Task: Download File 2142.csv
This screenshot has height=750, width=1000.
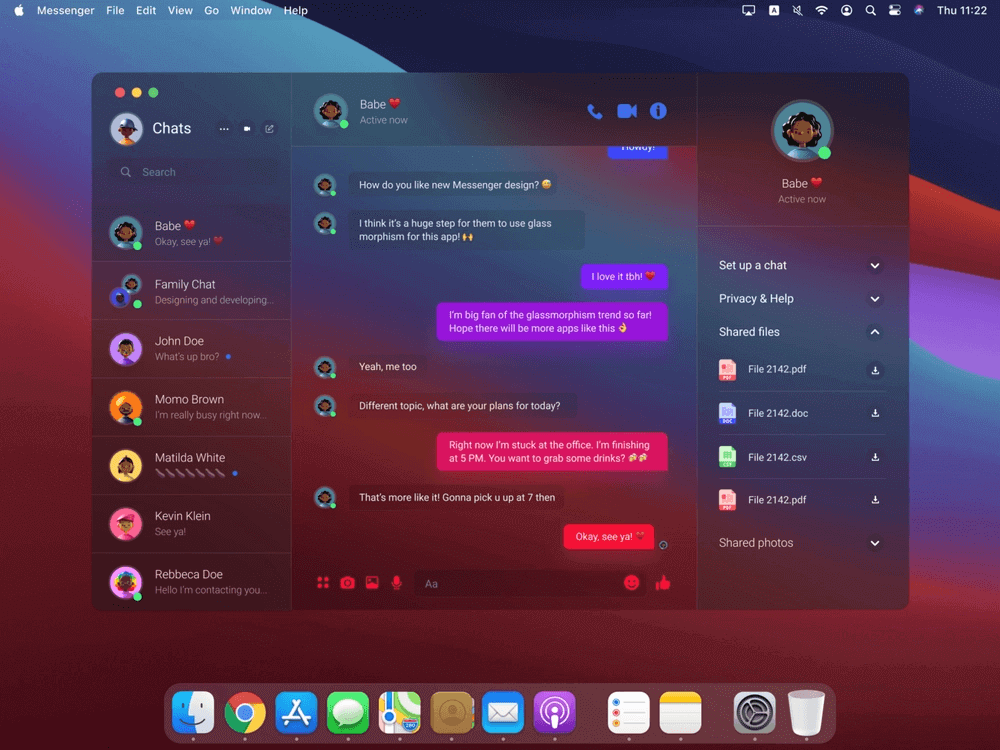Action: (x=875, y=456)
